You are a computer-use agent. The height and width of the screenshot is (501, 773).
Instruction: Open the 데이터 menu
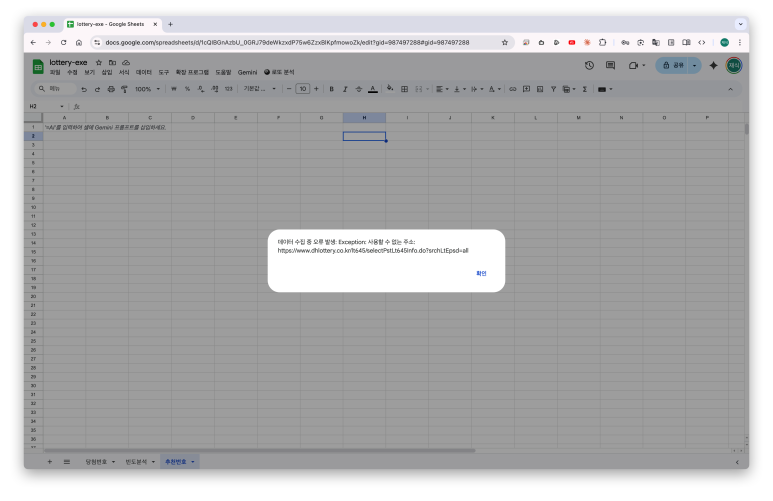[x=143, y=73]
